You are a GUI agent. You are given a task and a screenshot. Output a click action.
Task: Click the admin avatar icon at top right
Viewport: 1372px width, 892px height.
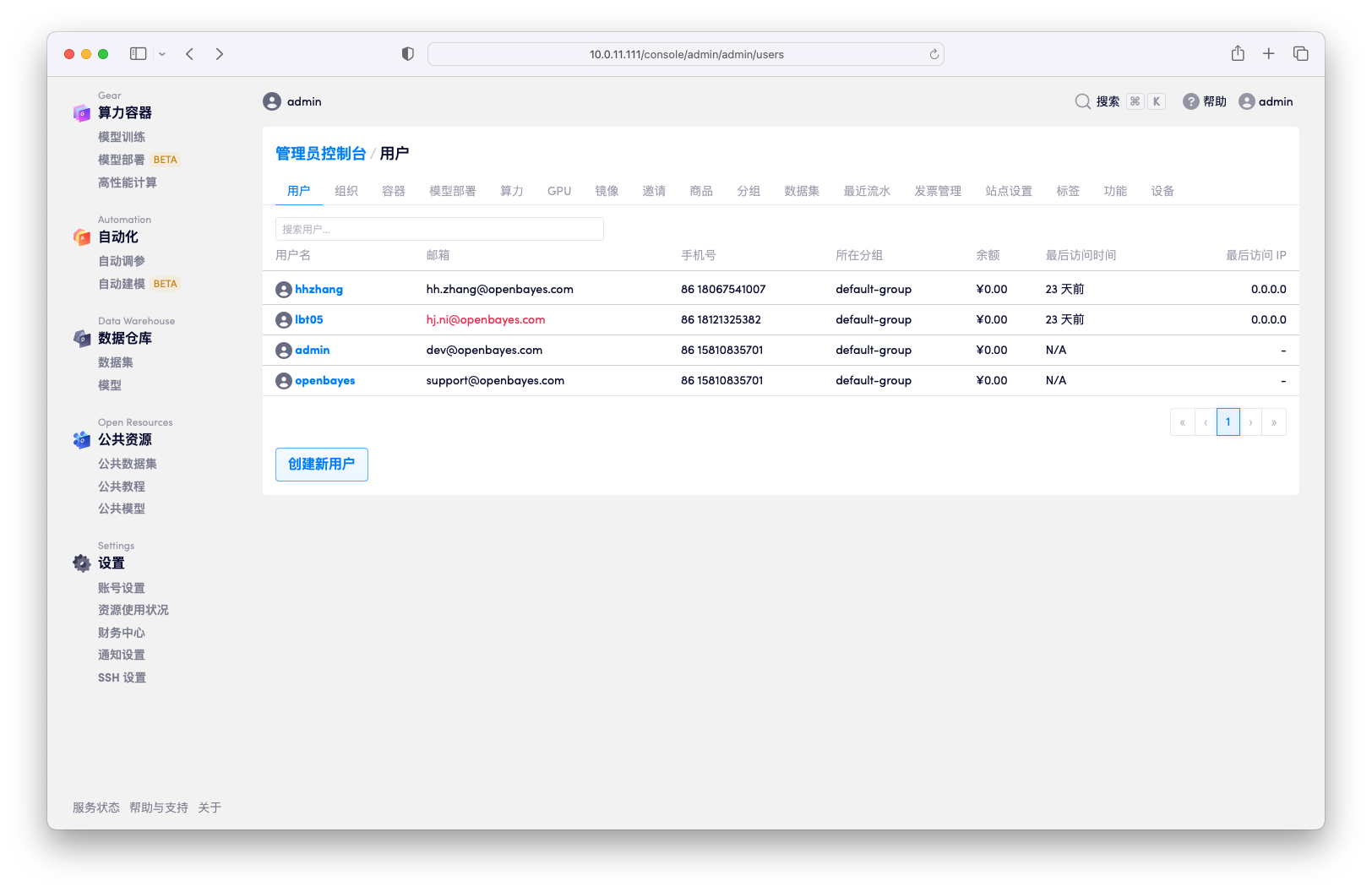(1247, 101)
